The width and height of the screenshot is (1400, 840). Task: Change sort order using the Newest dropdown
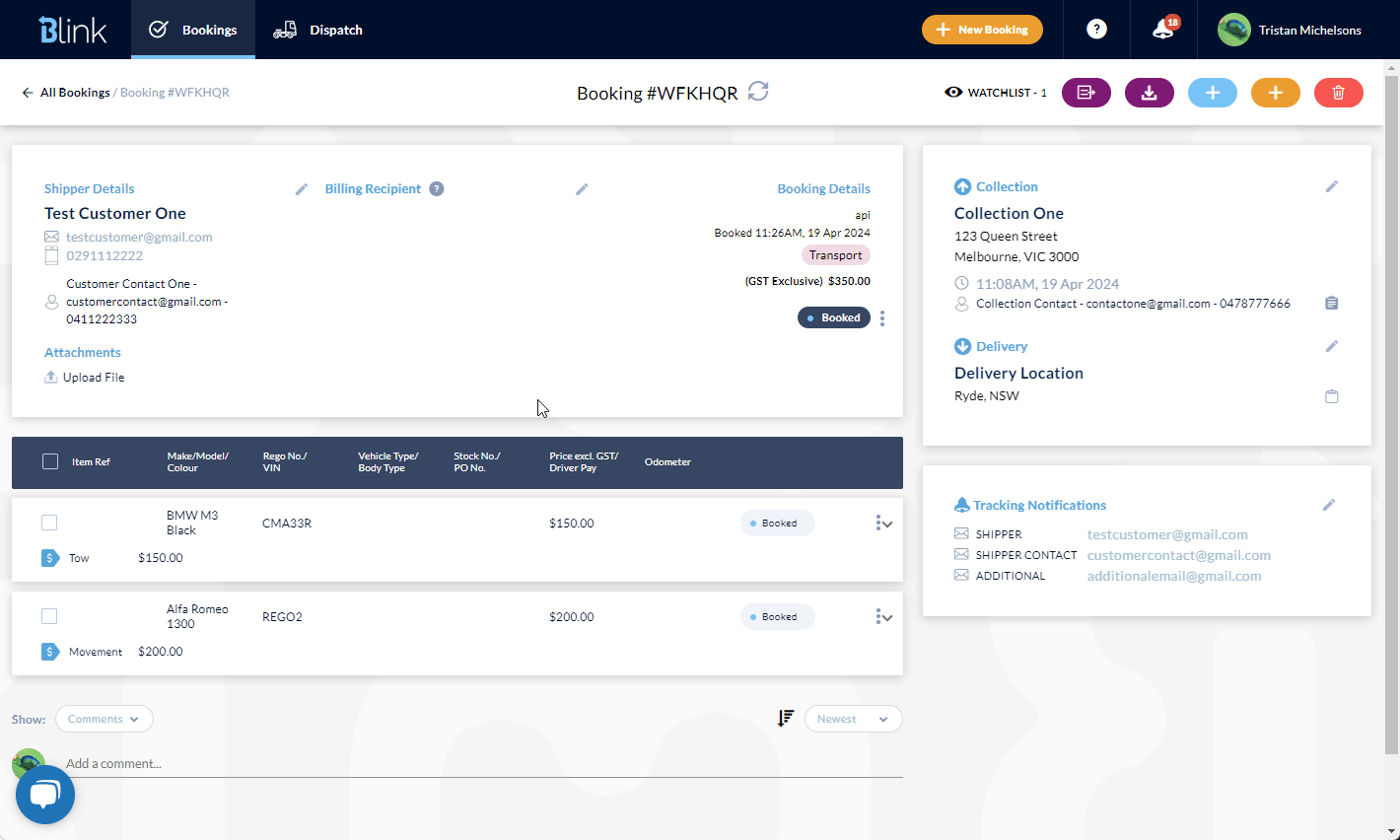(x=853, y=719)
